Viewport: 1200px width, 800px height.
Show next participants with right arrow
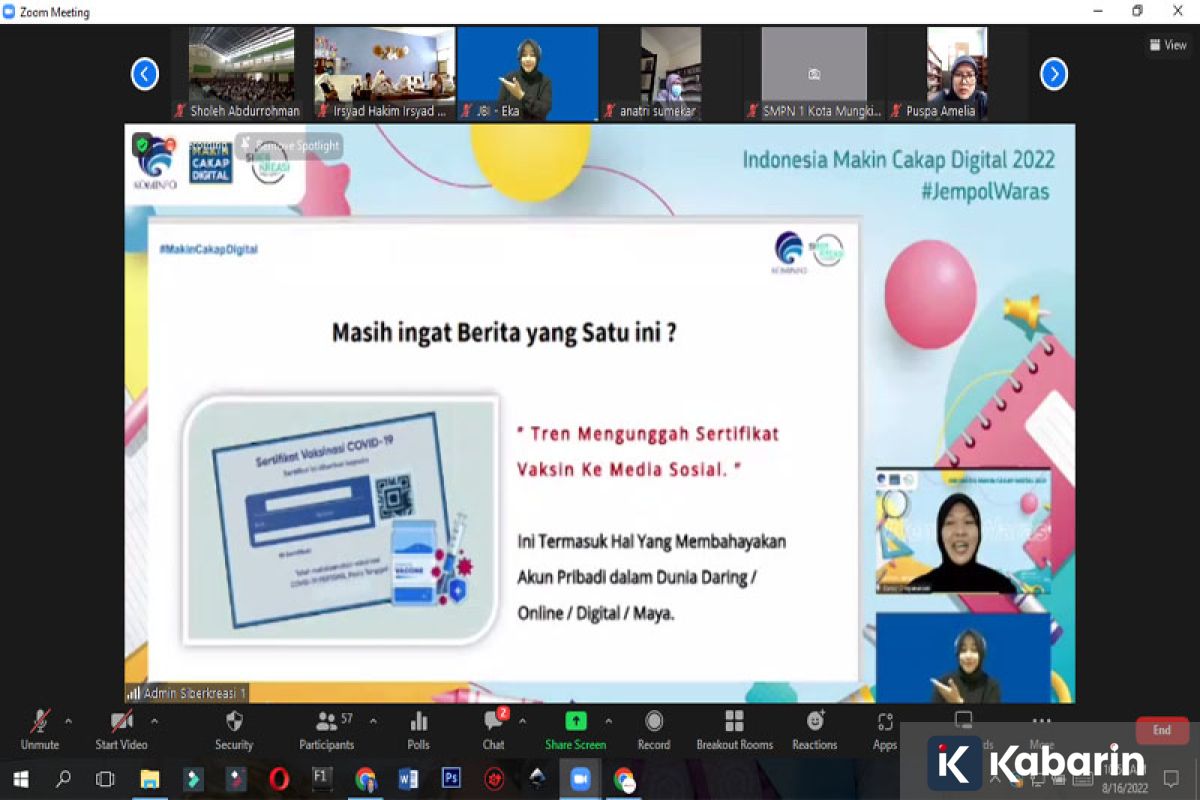pyautogui.click(x=1054, y=74)
